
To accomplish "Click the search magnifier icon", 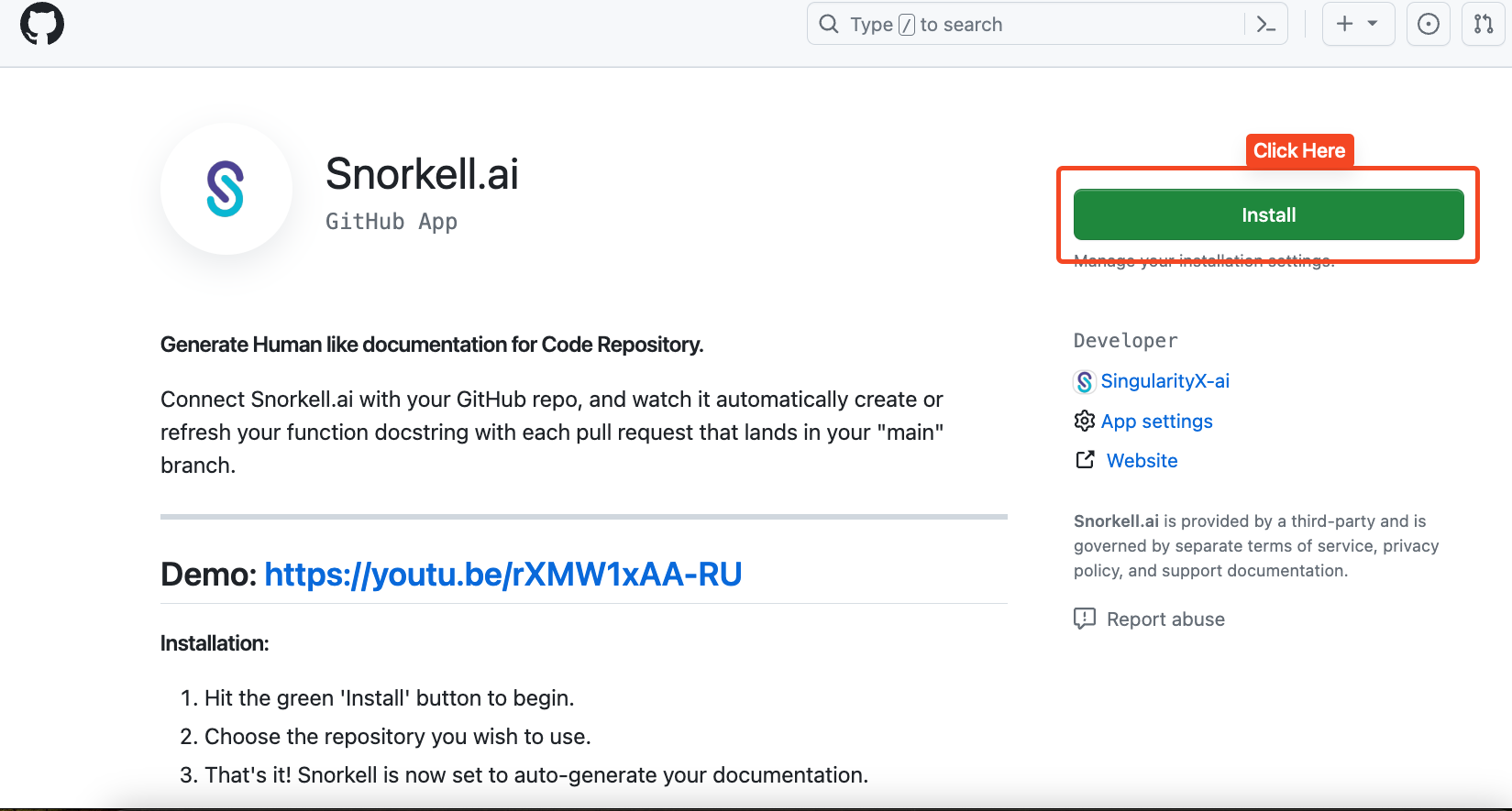I will click(x=829, y=24).
